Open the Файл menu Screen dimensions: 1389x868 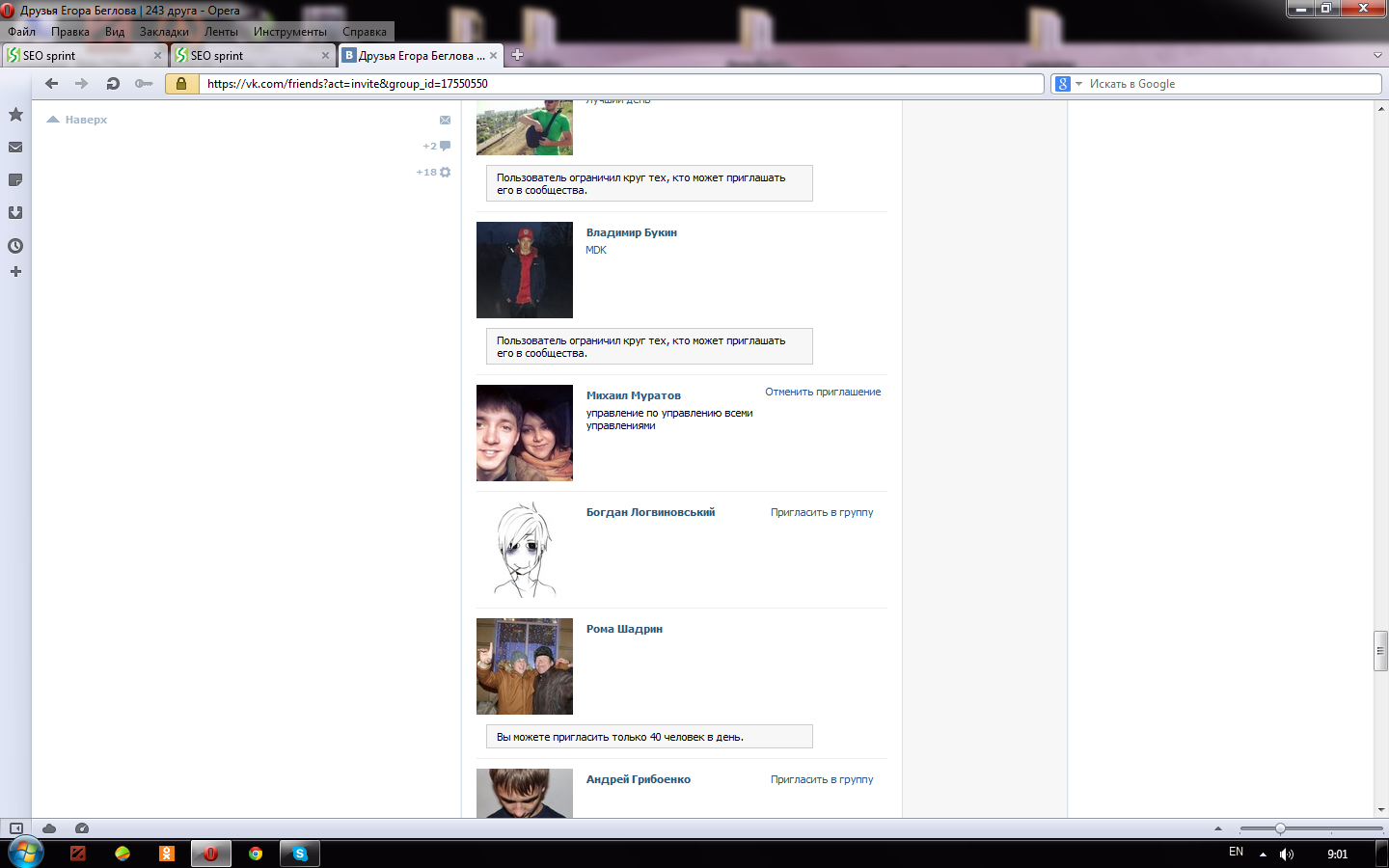pos(21,32)
